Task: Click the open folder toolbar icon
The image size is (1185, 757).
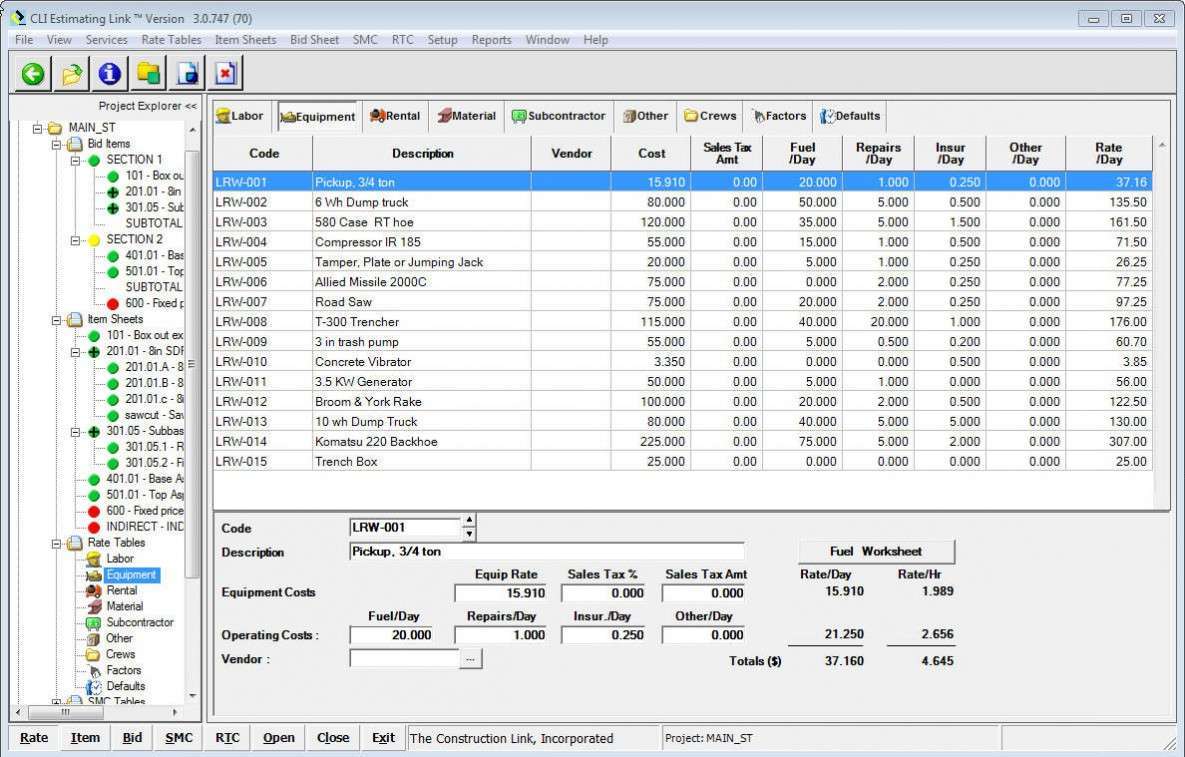Action: [x=71, y=73]
